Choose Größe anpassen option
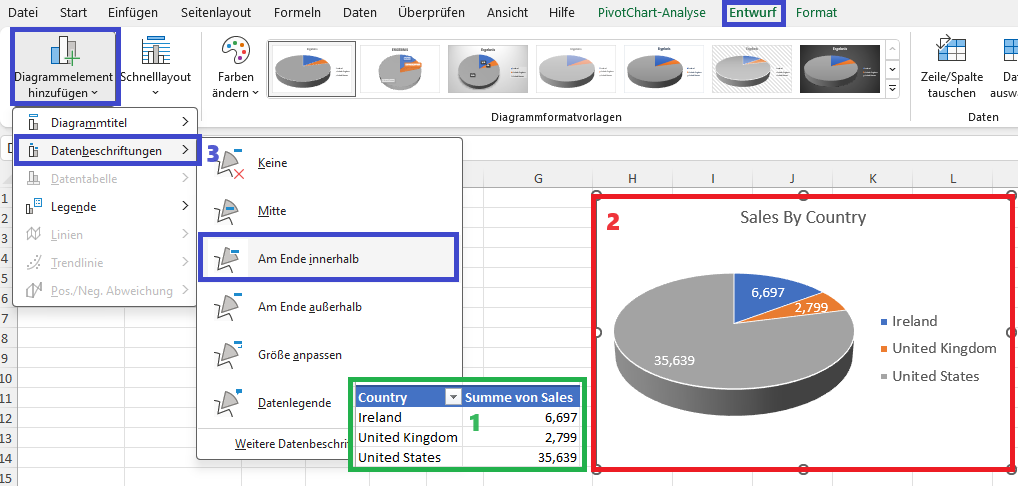1018x486 pixels. [x=330, y=355]
